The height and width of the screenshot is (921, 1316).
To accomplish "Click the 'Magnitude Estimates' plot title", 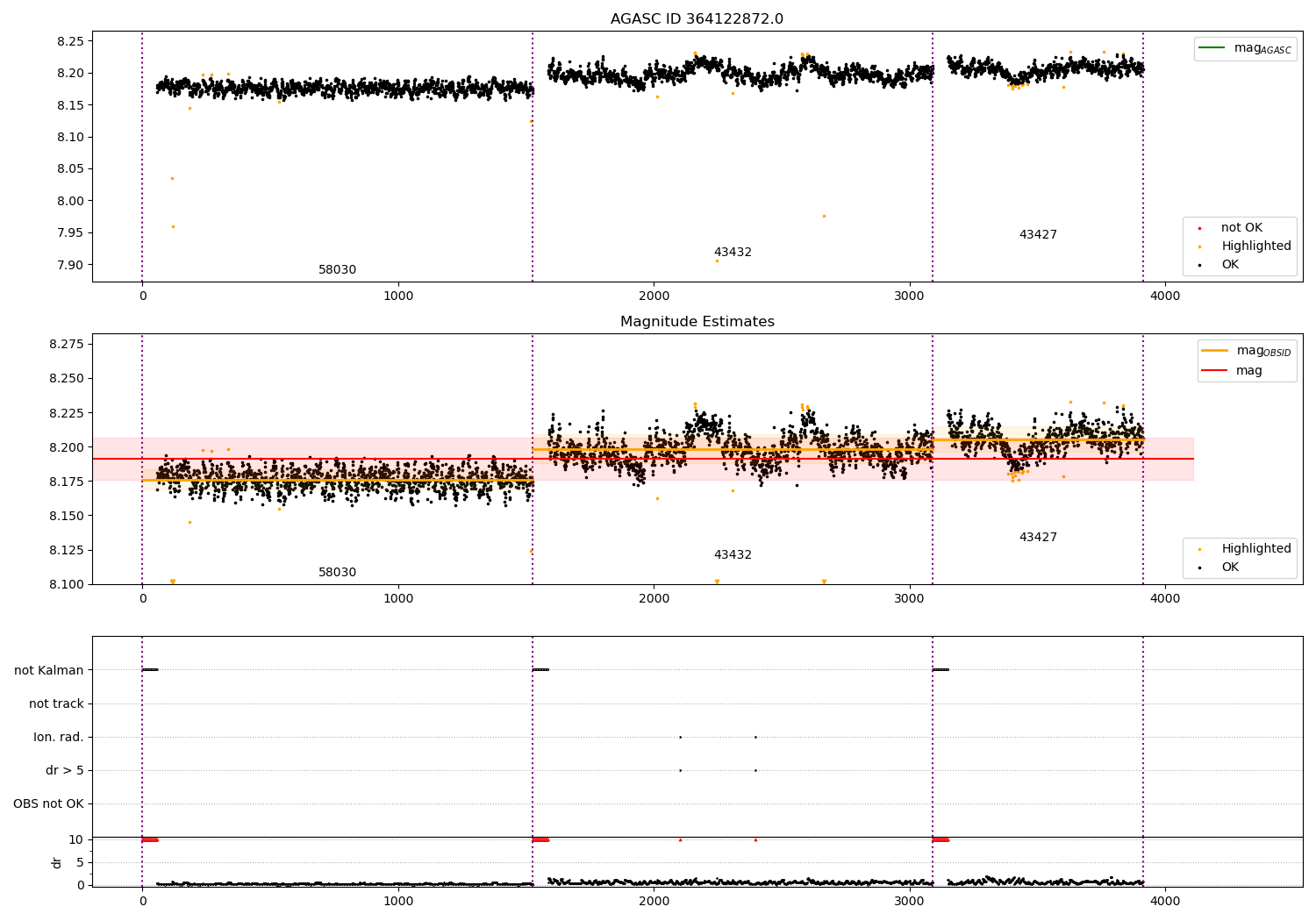I will [x=697, y=322].
